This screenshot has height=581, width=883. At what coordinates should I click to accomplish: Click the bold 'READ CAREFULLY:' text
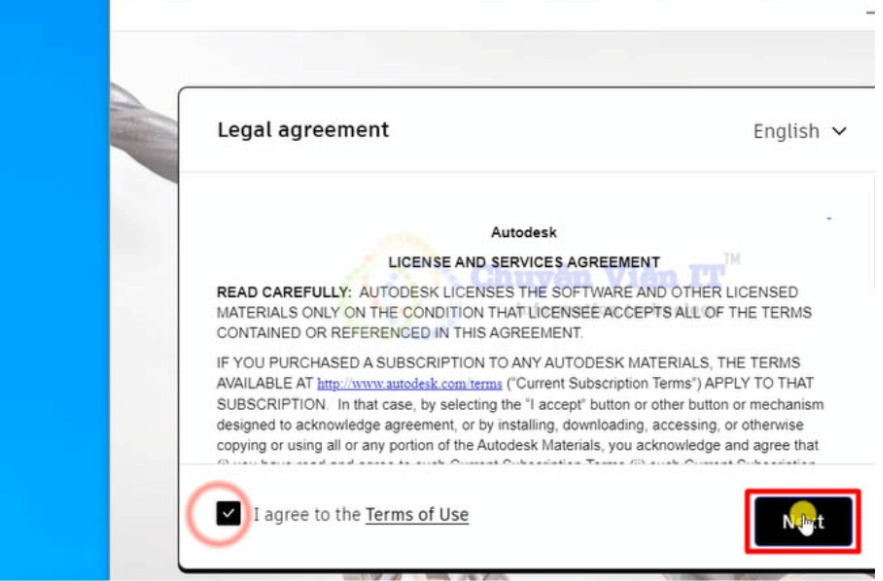tap(284, 293)
